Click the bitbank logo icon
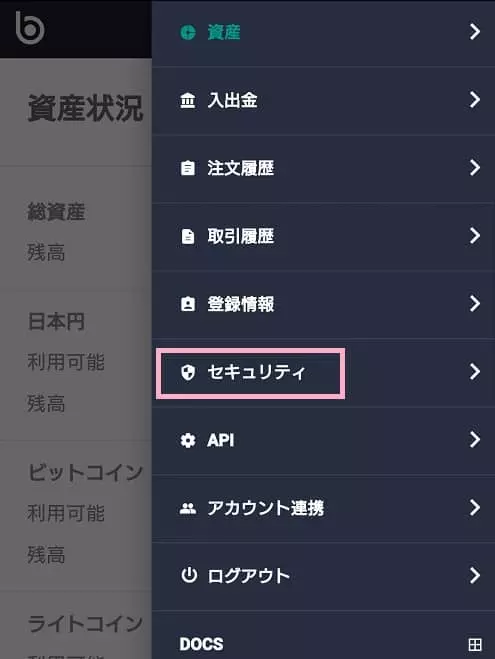This screenshot has height=659, width=495. coord(29,28)
